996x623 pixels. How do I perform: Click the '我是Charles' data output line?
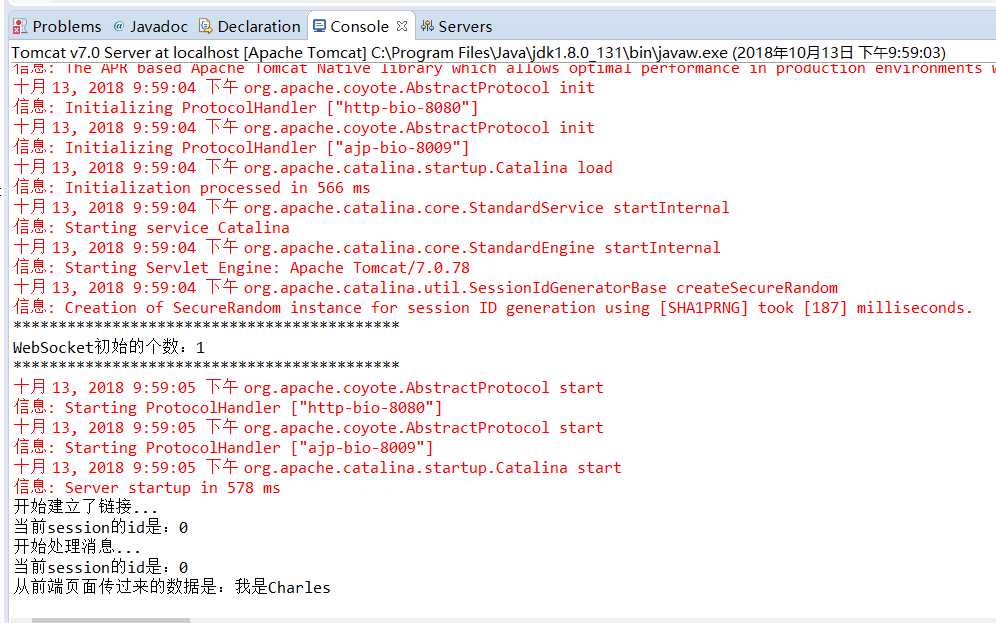coord(172,587)
